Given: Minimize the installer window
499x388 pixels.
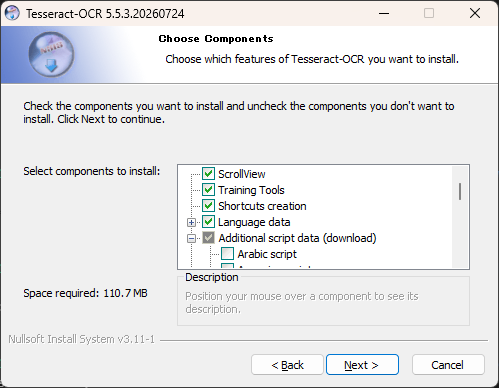Looking at the screenshot, I should 384,13.
